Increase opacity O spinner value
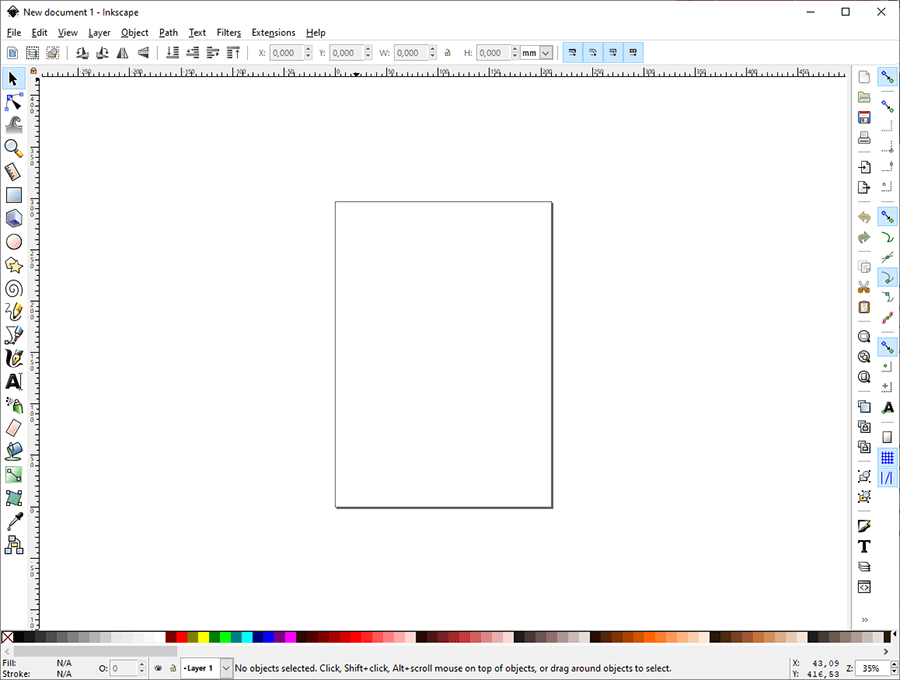900x680 pixels. [142, 665]
